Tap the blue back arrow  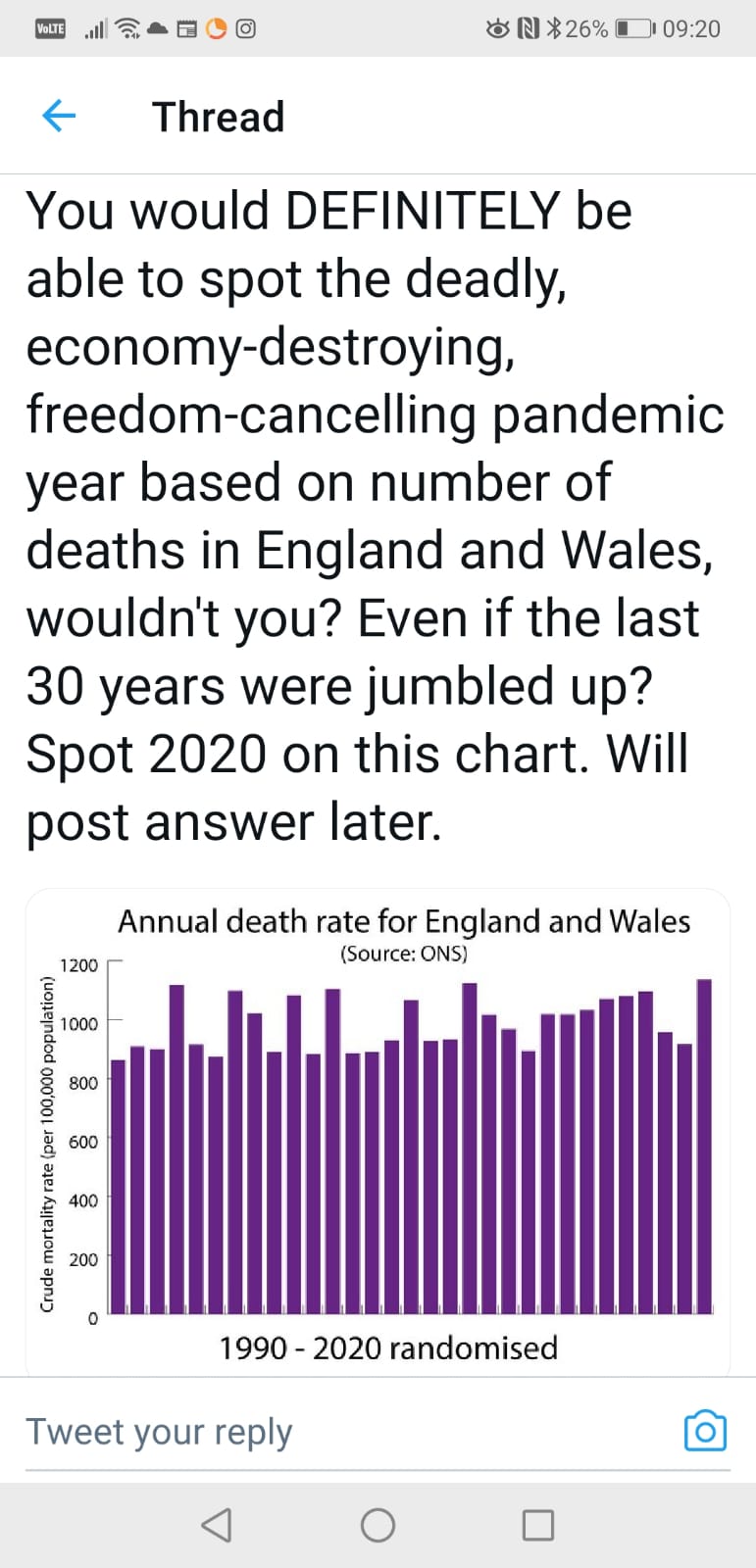(59, 117)
